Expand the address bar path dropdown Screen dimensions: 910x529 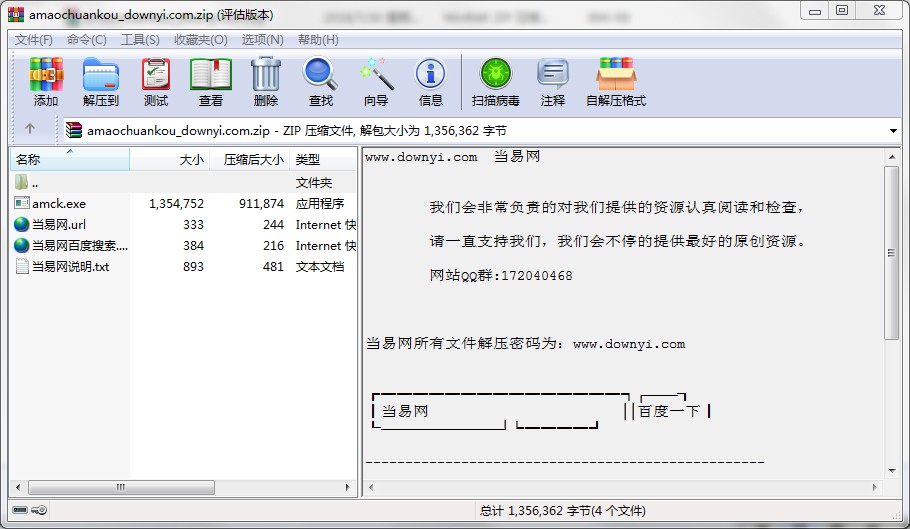(x=893, y=131)
